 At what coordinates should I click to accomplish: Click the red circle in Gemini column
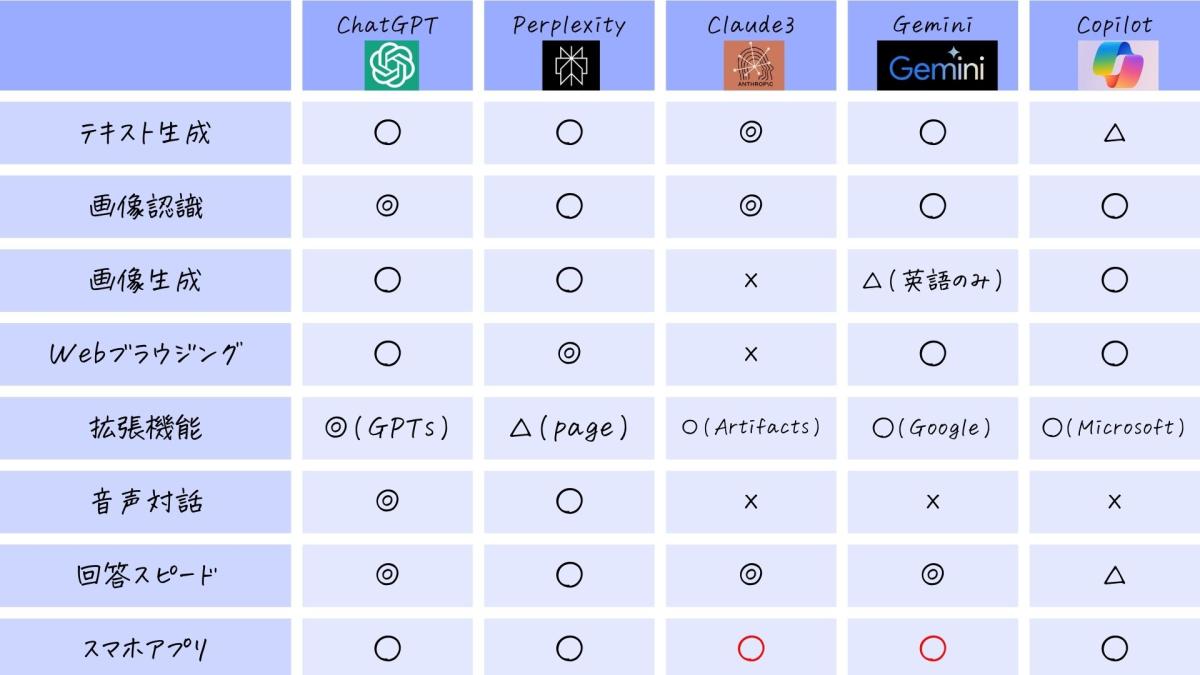[932, 648]
